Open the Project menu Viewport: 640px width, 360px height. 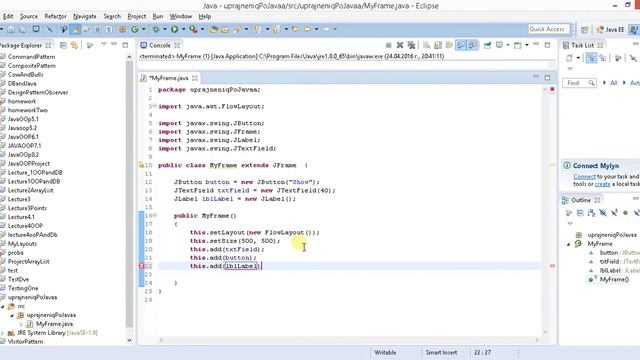pos(137,16)
